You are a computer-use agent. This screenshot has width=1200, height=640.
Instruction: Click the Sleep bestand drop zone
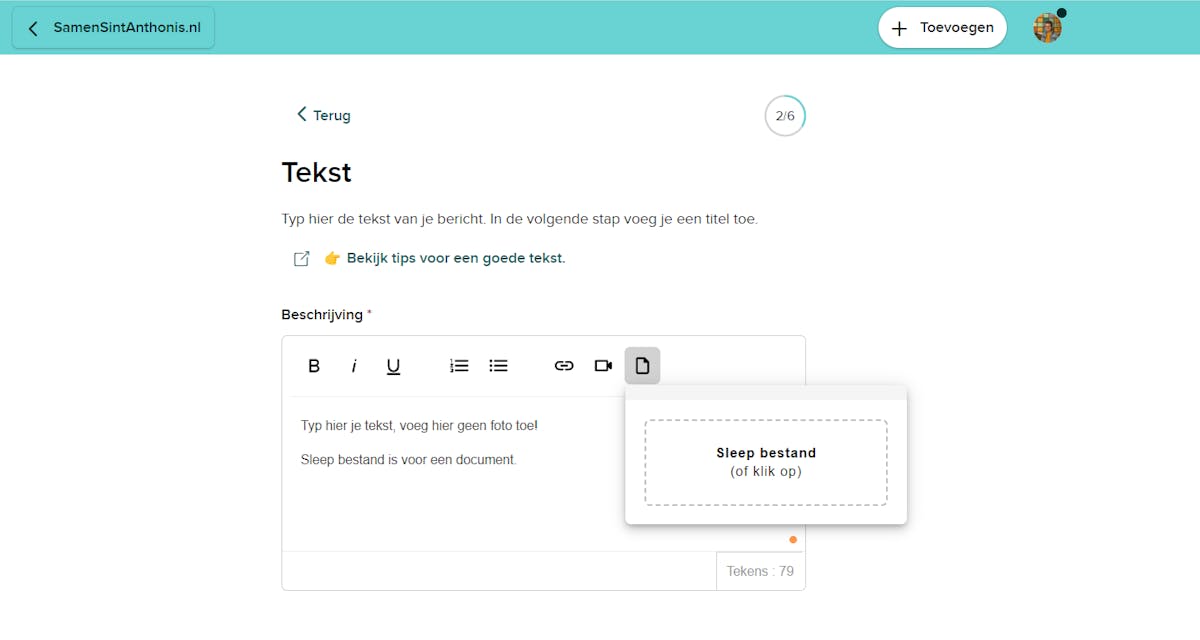pyautogui.click(x=766, y=462)
